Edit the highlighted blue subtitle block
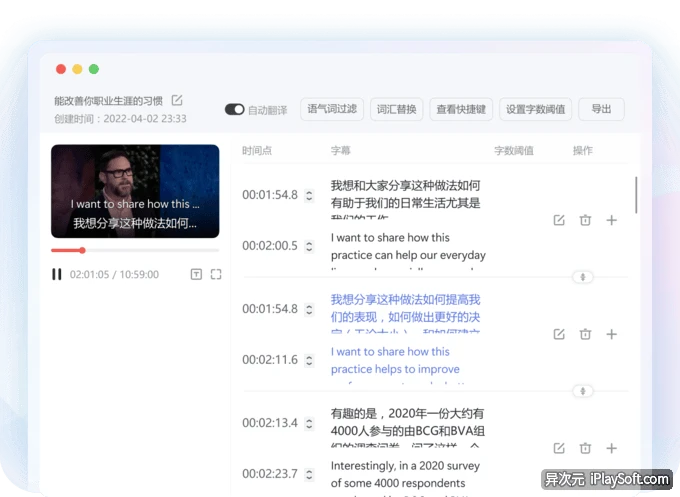The width and height of the screenshot is (680, 497). [559, 334]
